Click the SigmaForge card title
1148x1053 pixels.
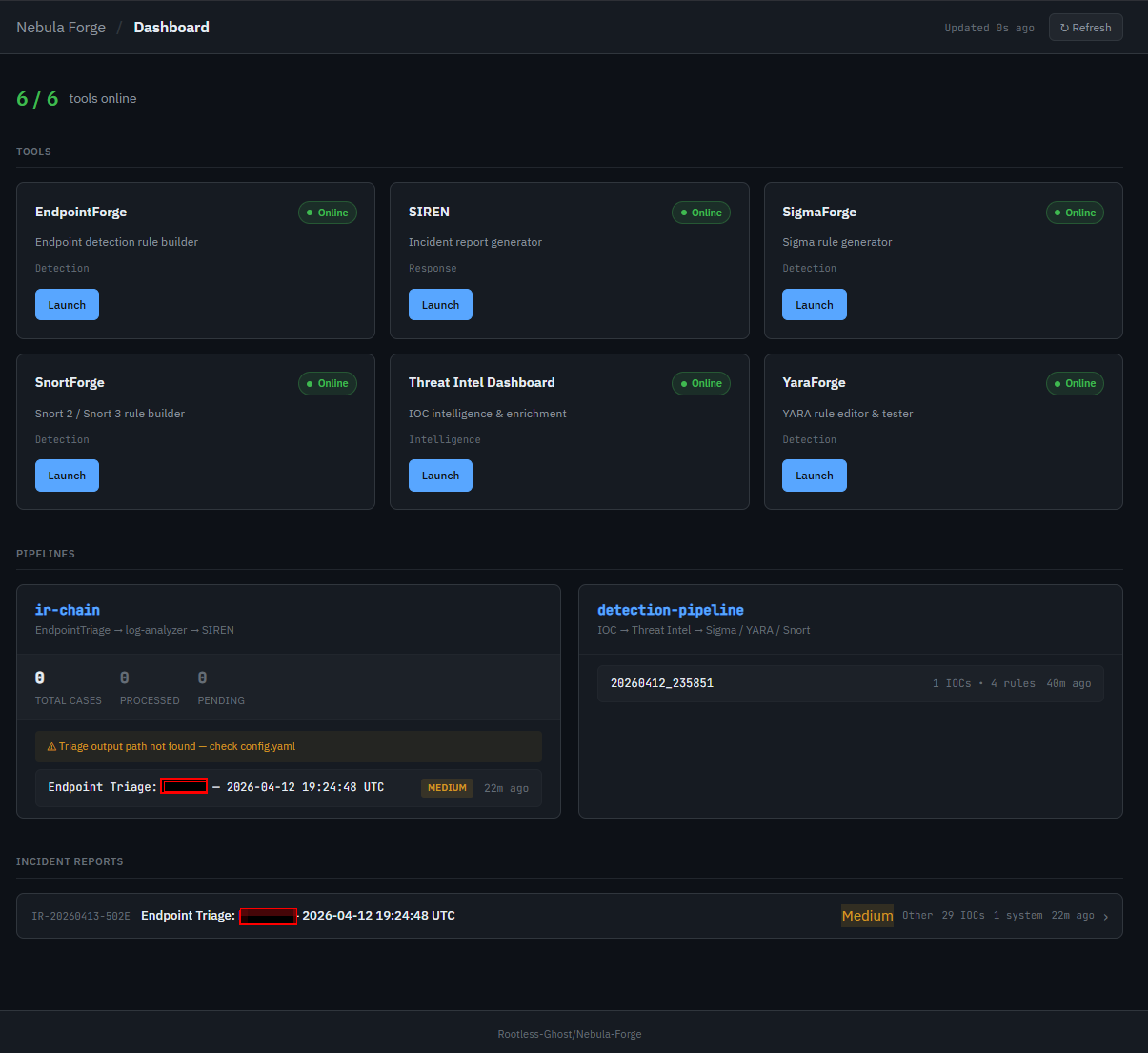(819, 212)
